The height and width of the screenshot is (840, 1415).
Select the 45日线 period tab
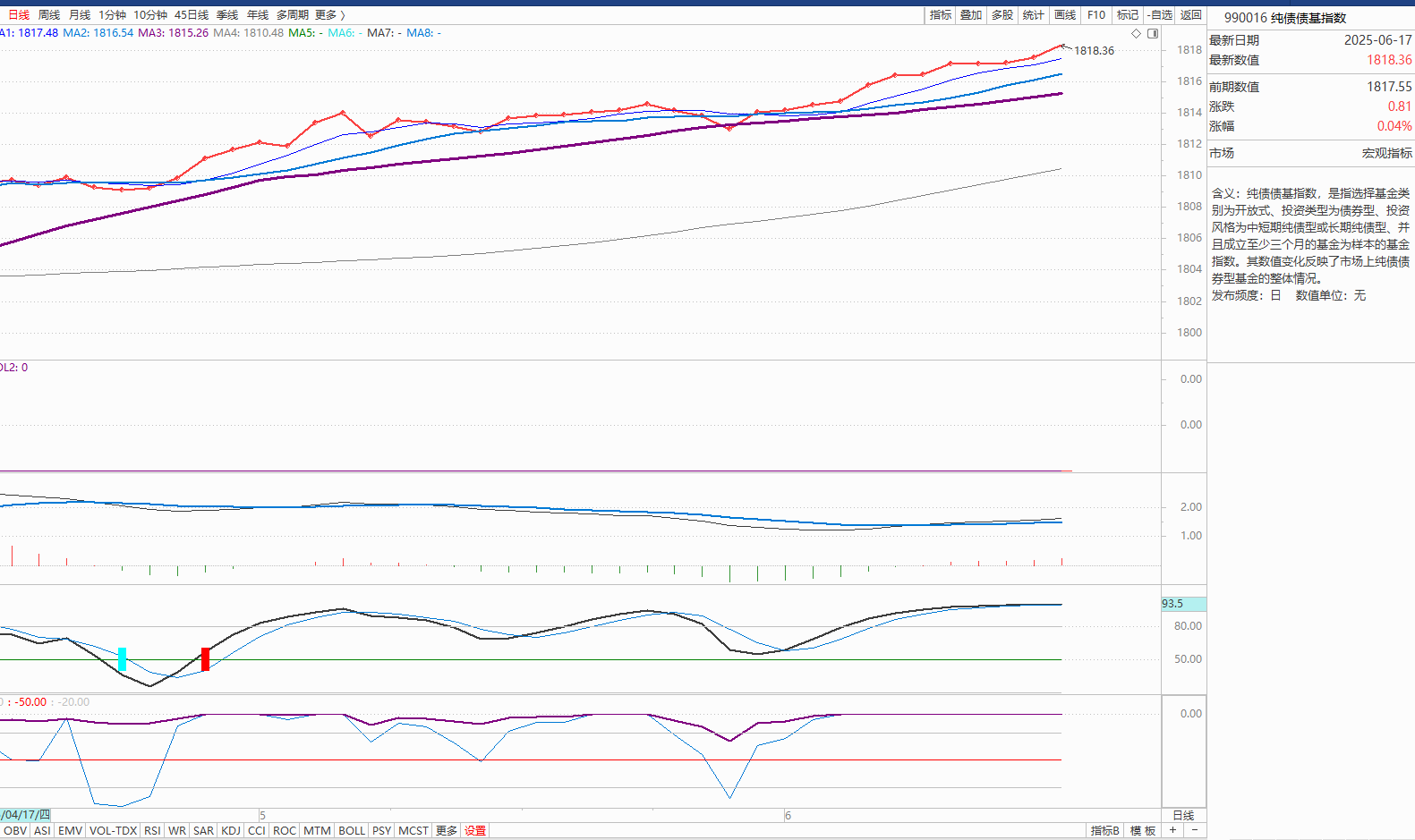coord(192,15)
